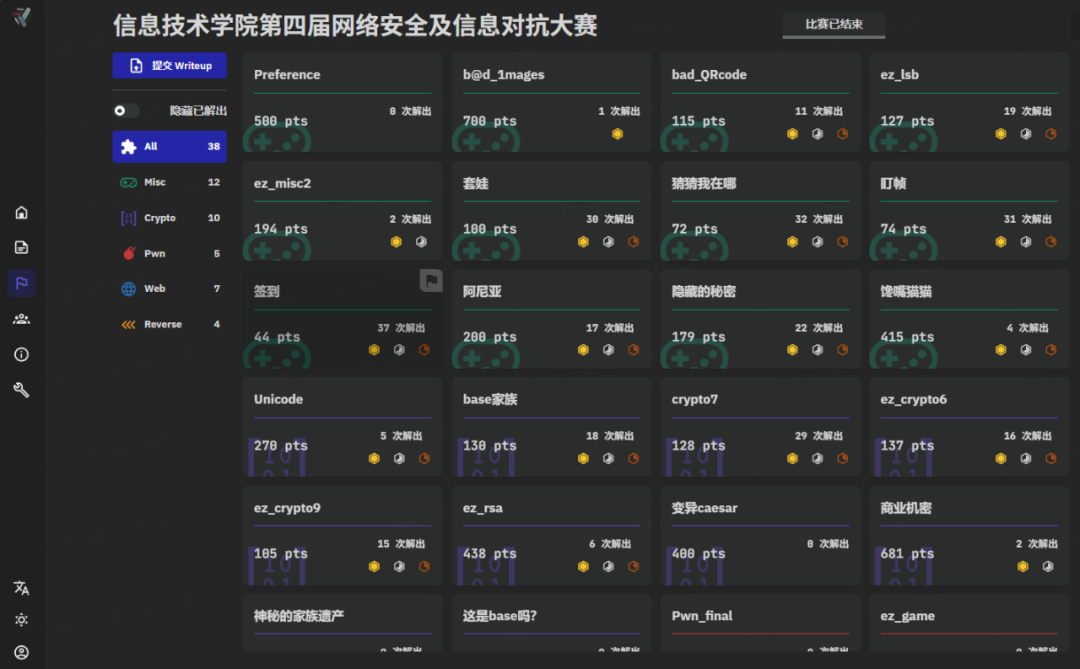Open the user account icon
This screenshot has width=1080, height=669.
coord(21,652)
